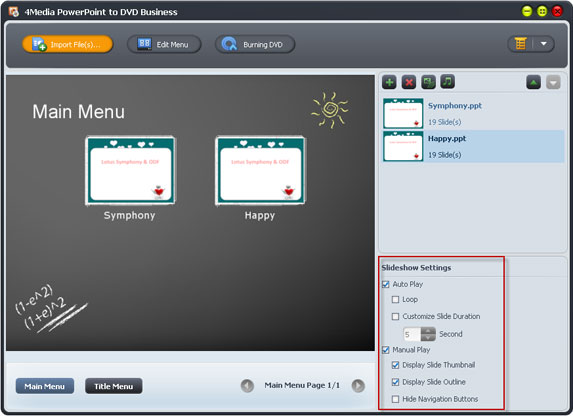
Task: Click the Happy.ppt list thumbnail
Action: (x=403, y=146)
